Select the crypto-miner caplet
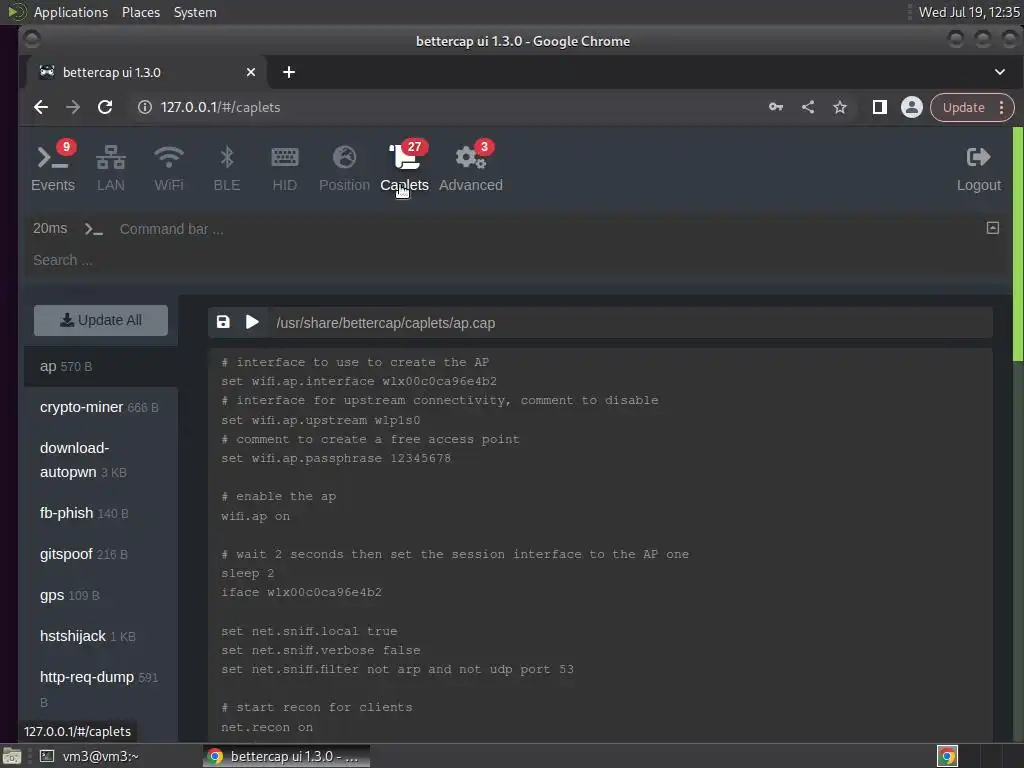The height and width of the screenshot is (768, 1024). click(101, 407)
